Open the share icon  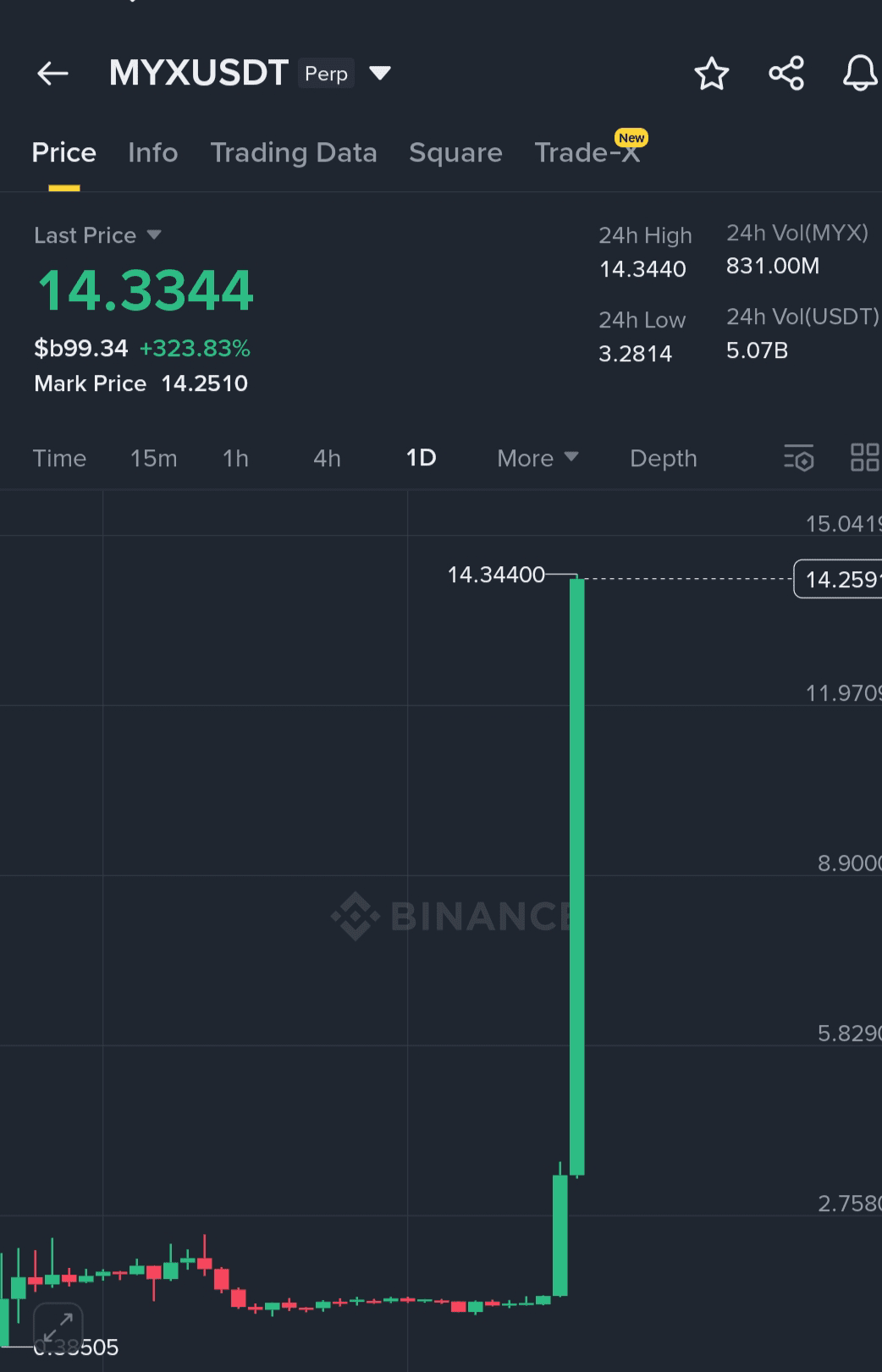(x=786, y=74)
